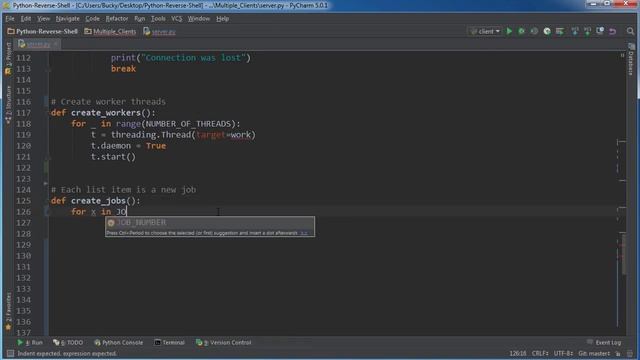Click the Run with Coverage icon
This screenshot has height=360, width=640.
[x=534, y=31]
